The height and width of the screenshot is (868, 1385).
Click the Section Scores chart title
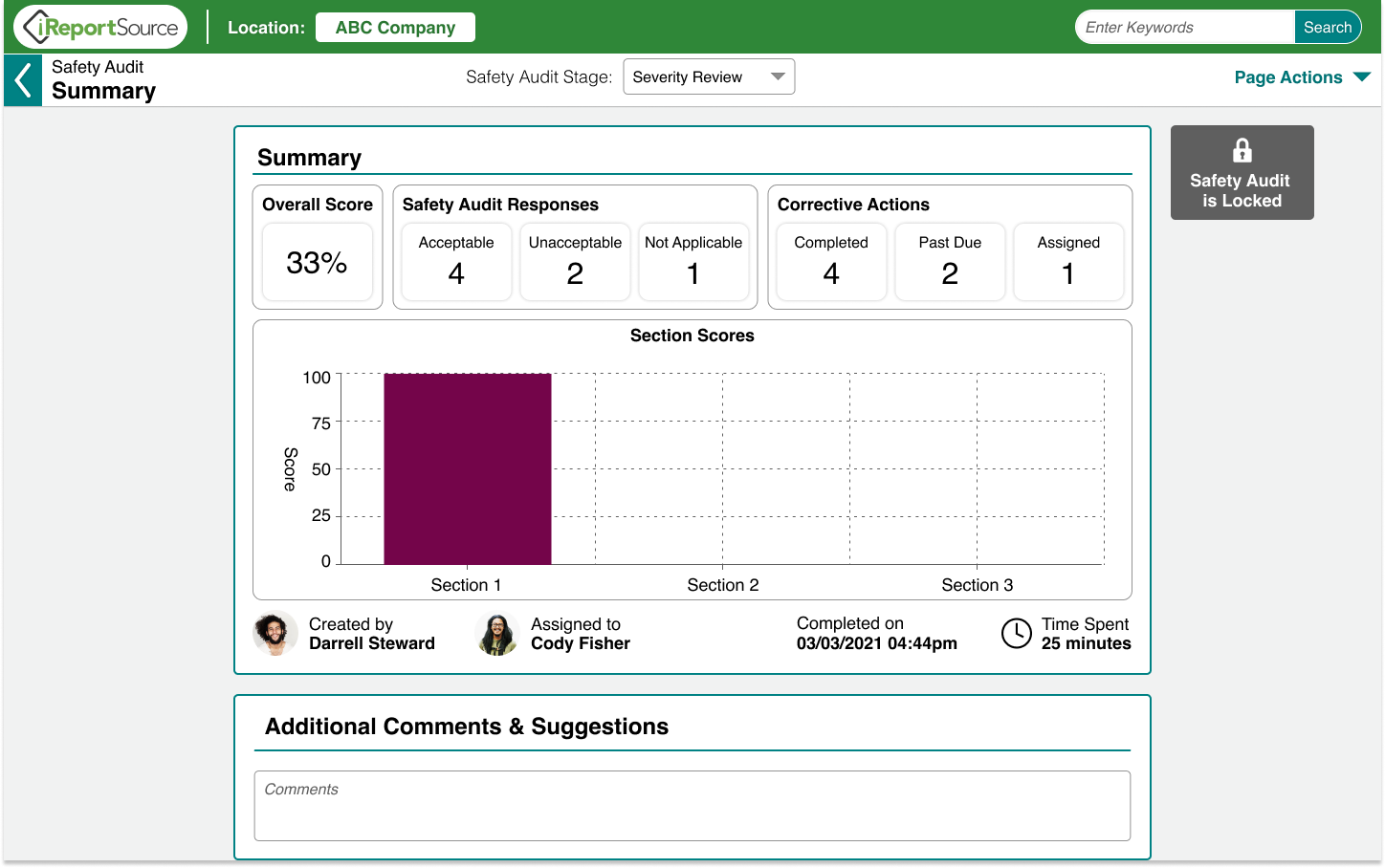(692, 336)
